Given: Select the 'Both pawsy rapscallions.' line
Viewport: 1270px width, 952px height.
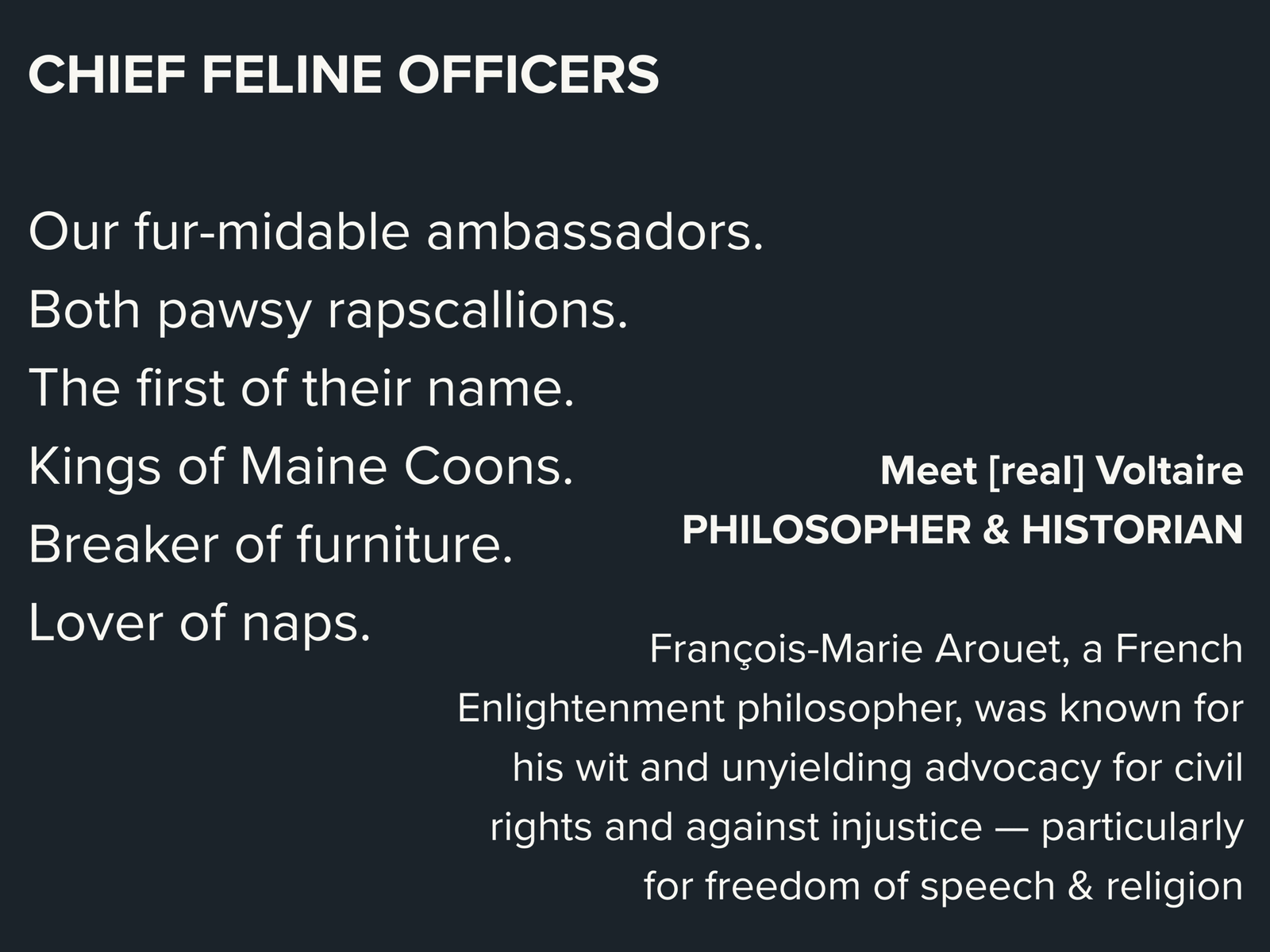Looking at the screenshot, I should coord(328,309).
